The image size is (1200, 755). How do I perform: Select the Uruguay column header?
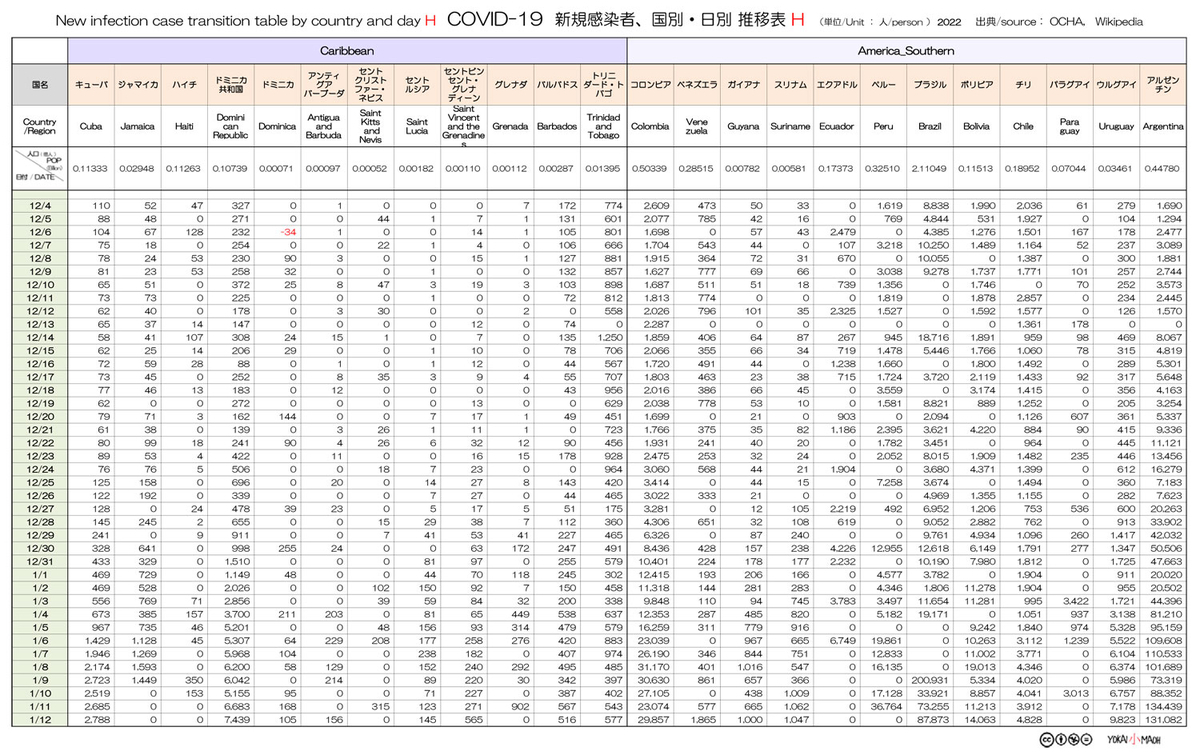tap(1116, 127)
